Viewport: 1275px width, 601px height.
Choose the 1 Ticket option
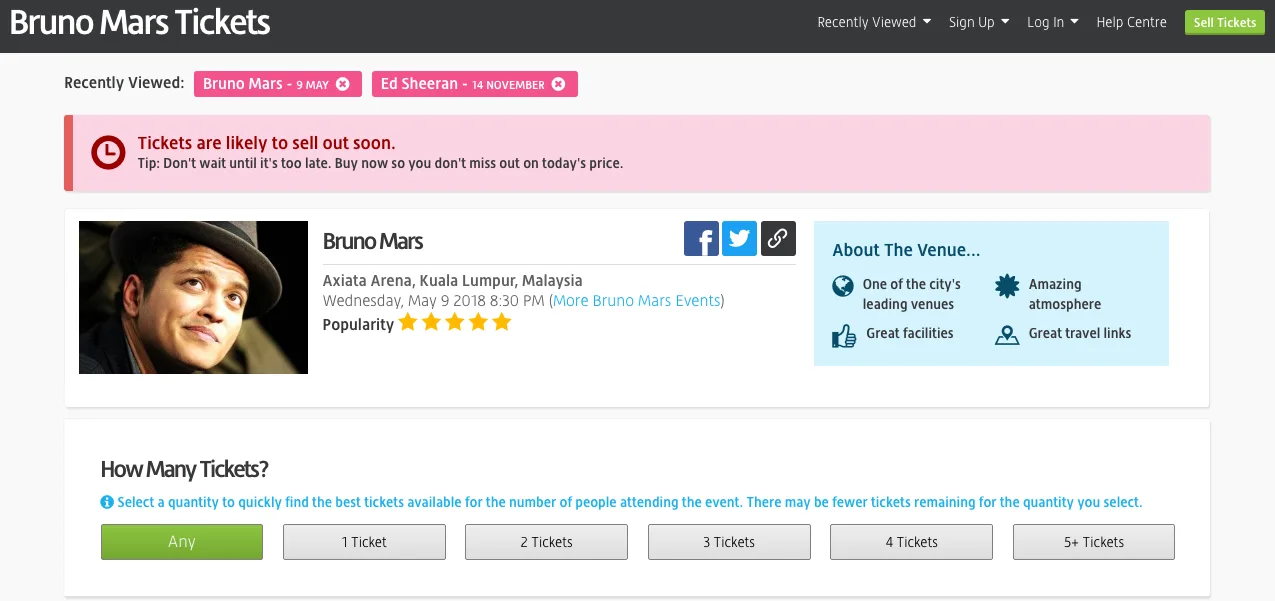pos(364,542)
